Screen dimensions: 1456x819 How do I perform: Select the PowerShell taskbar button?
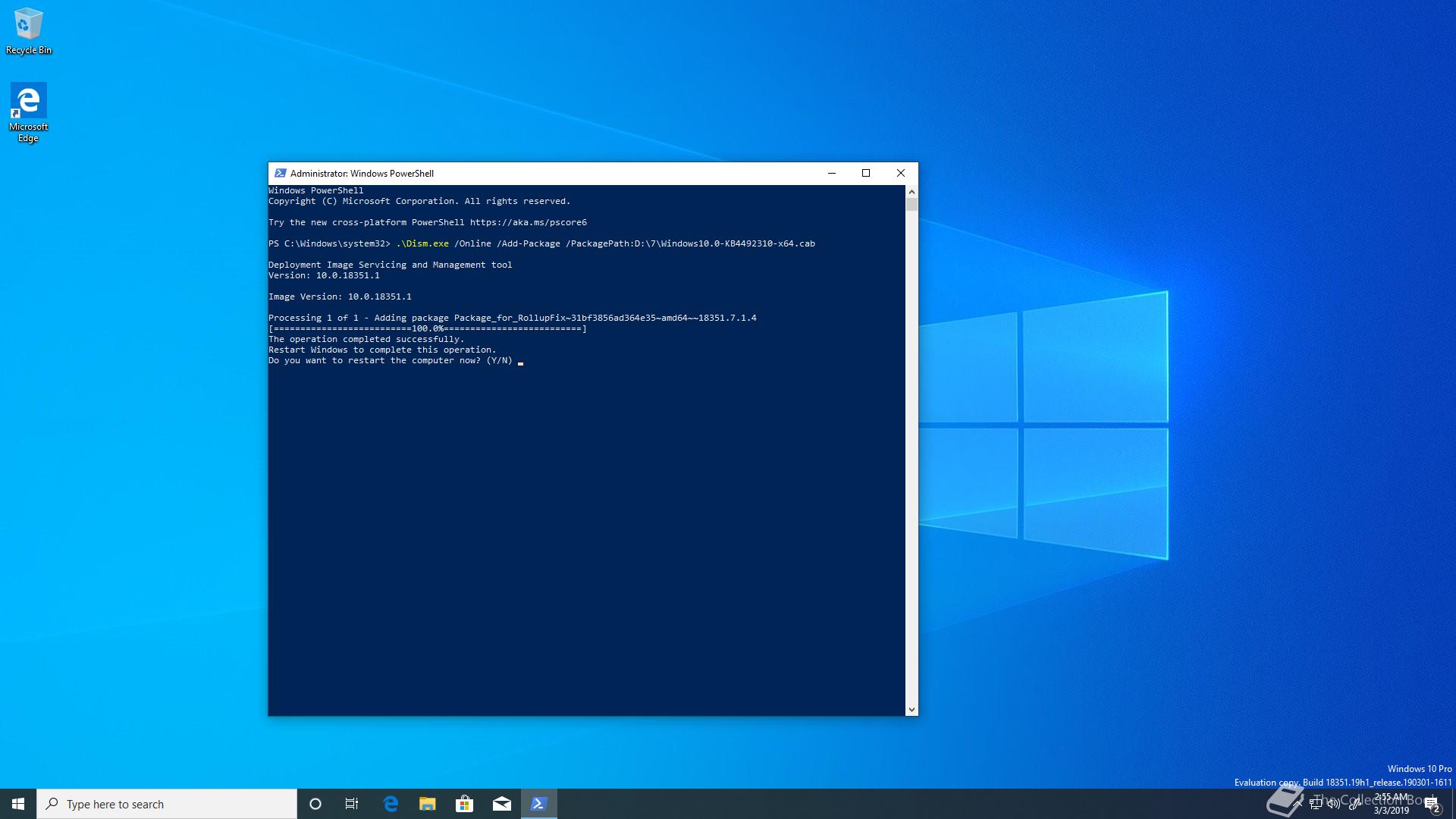[538, 804]
